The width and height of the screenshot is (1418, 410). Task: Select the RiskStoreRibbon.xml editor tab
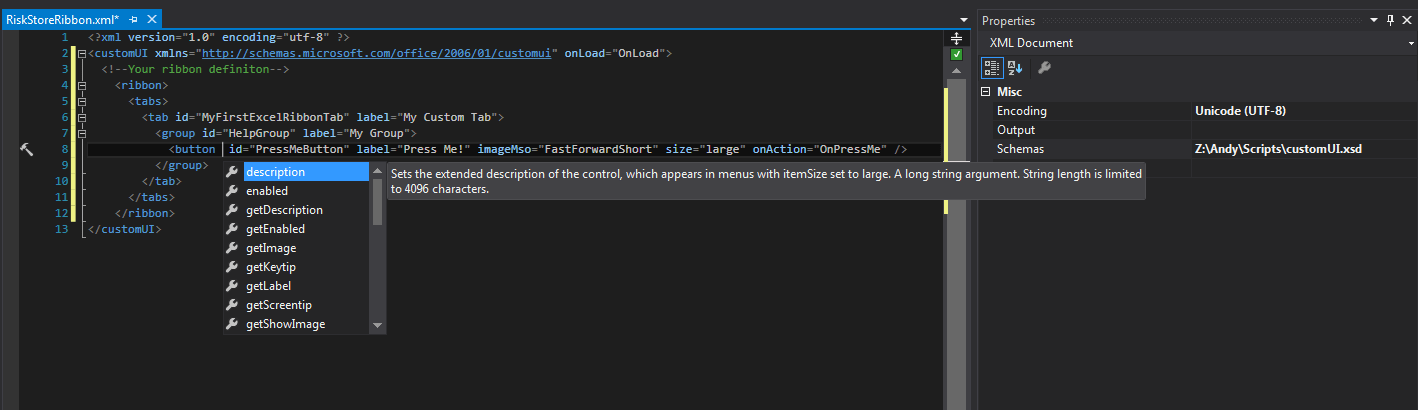tap(62, 20)
